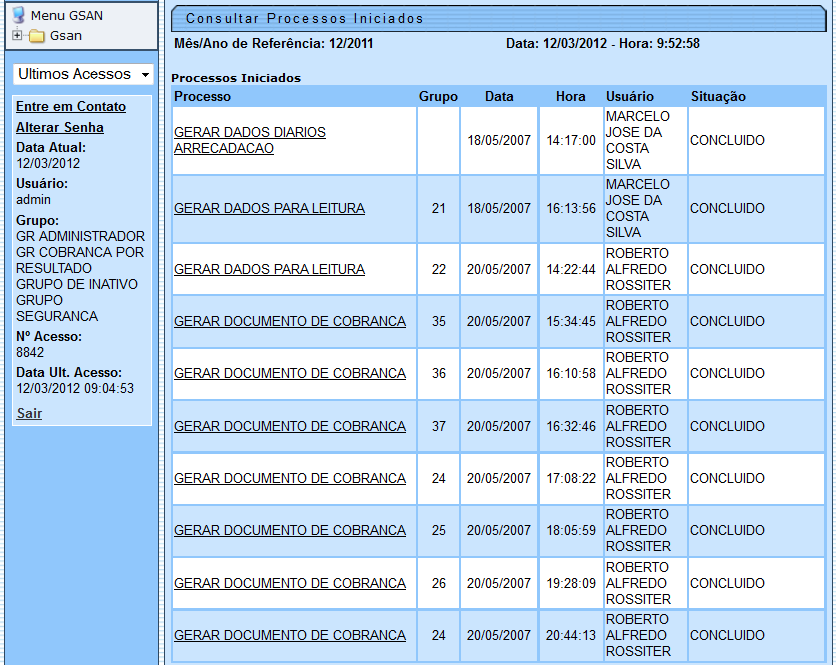Viewport: 836px width, 665px height.
Task: Click the Processo column header
Action: tap(201, 96)
